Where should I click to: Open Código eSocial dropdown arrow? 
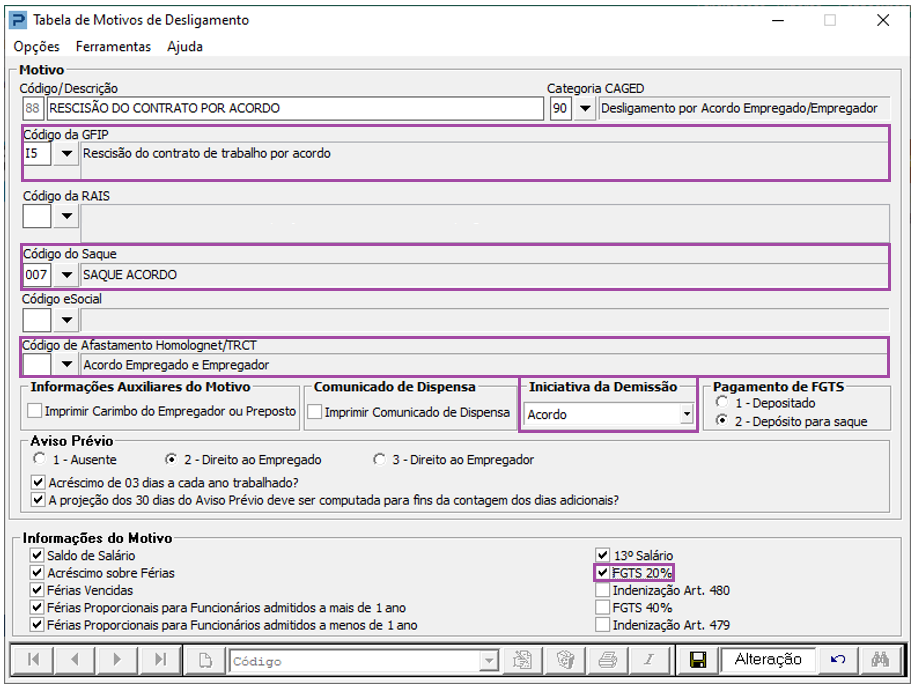coord(67,320)
